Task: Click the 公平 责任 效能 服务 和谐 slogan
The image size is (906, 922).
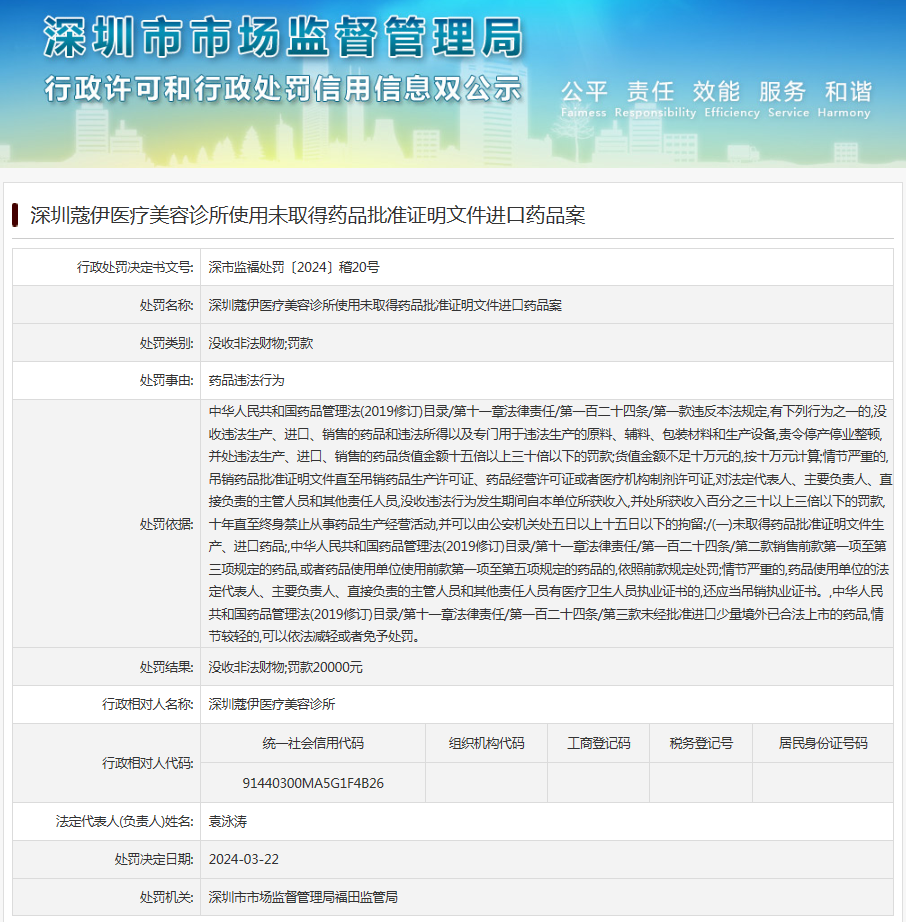Action: click(715, 92)
